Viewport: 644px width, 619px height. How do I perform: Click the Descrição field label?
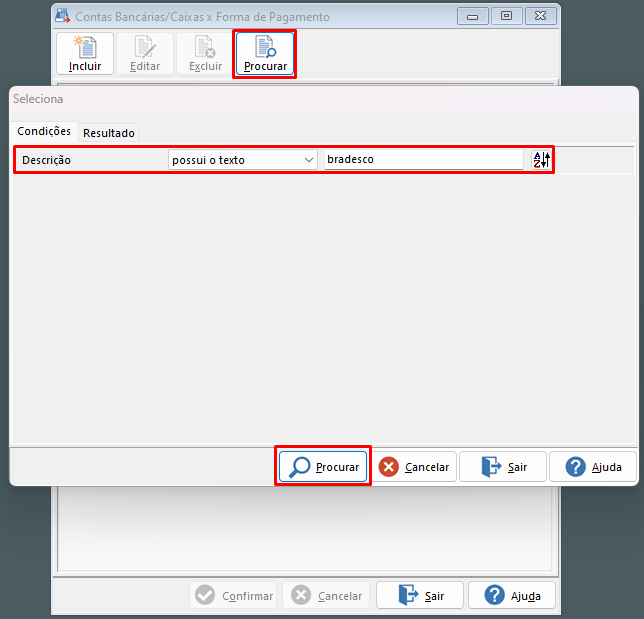click(x=46, y=160)
